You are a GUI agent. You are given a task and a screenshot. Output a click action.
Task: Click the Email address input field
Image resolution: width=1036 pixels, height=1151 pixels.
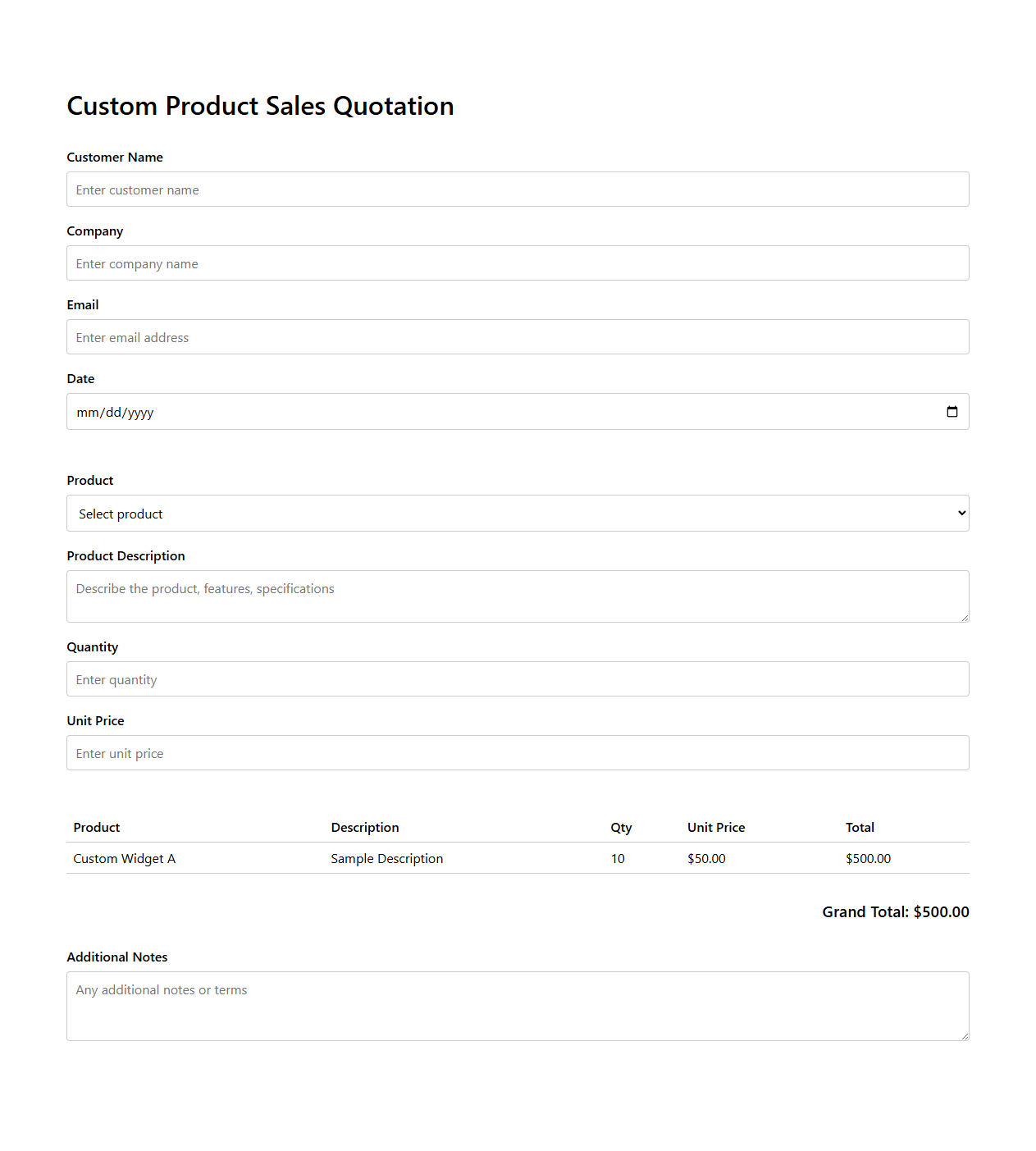(518, 337)
